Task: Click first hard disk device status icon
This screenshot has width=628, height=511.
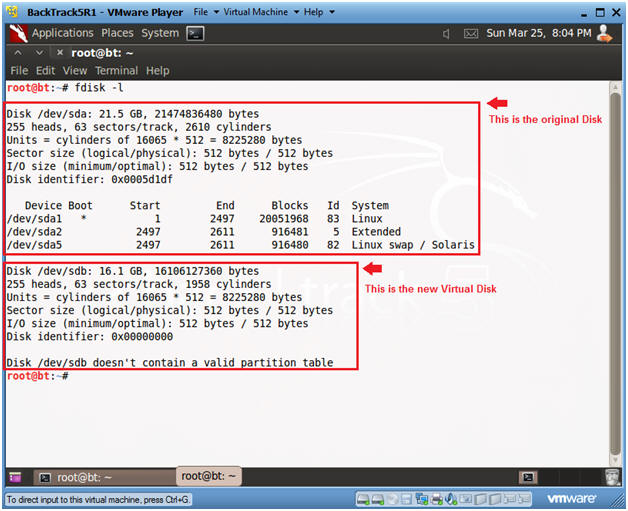Action: point(363,499)
